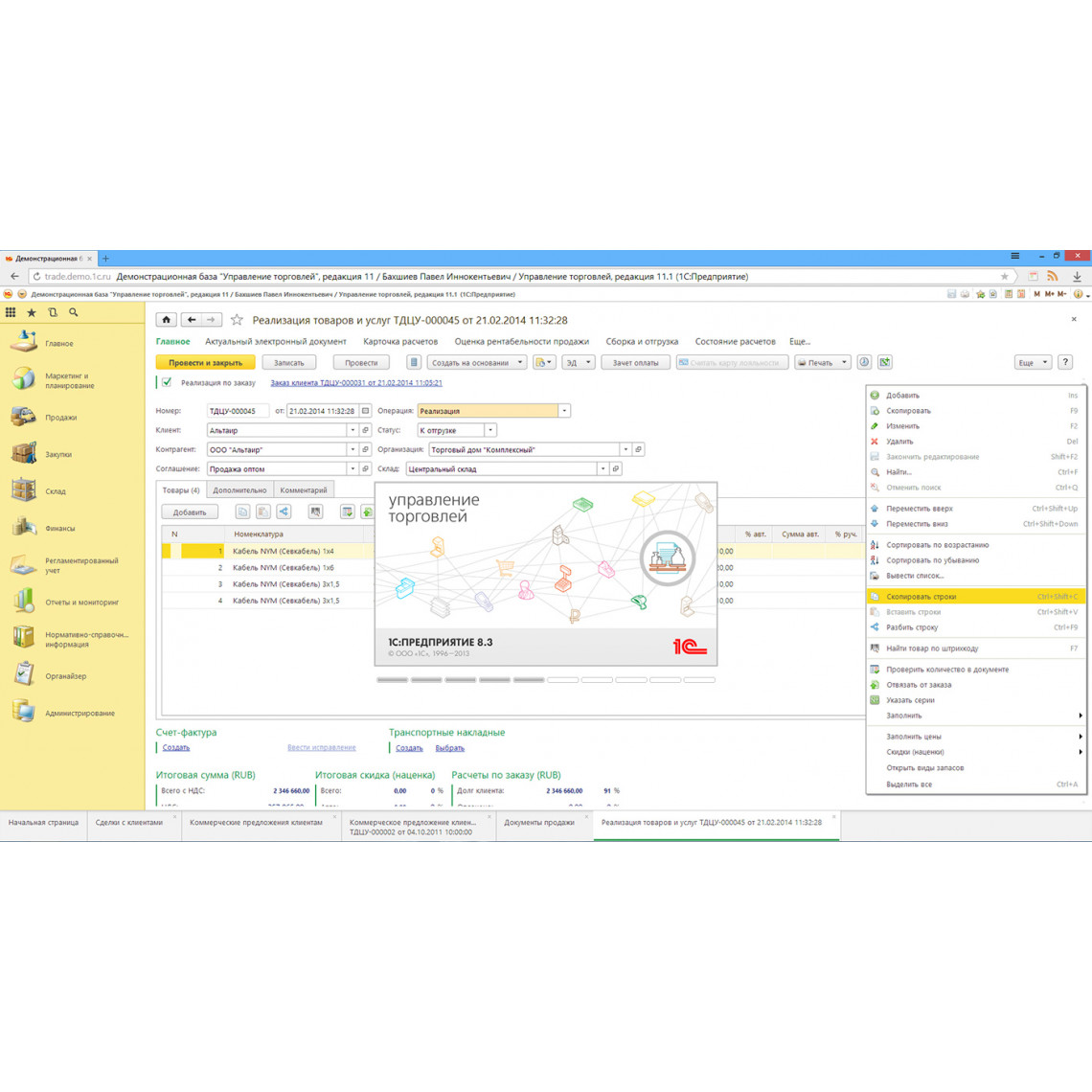Open the Заказ клиента ТДЦУ-000031 link
This screenshot has height=1092, width=1092.
pos(356,382)
